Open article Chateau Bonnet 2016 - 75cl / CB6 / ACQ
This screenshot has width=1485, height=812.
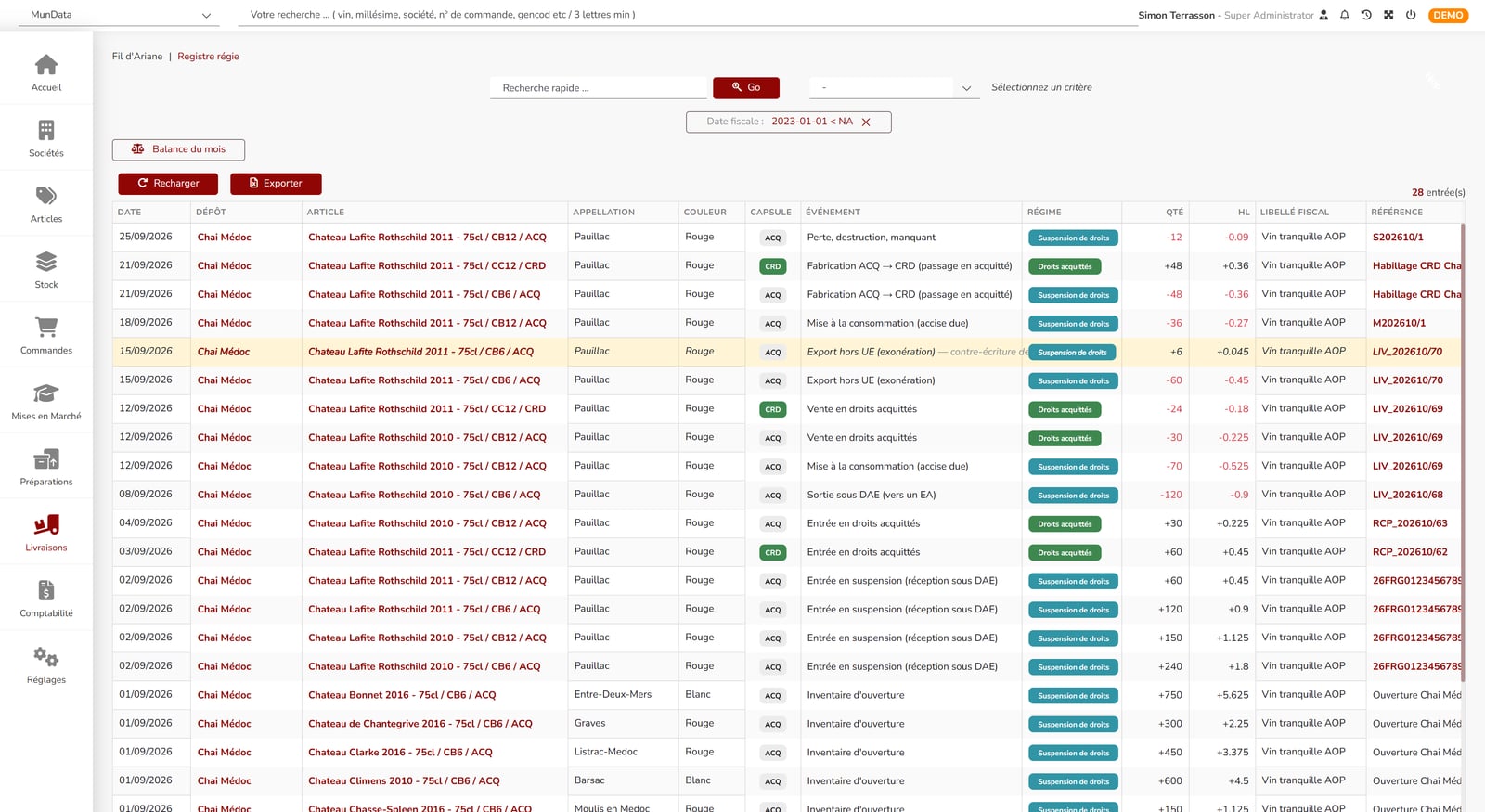[x=402, y=695]
